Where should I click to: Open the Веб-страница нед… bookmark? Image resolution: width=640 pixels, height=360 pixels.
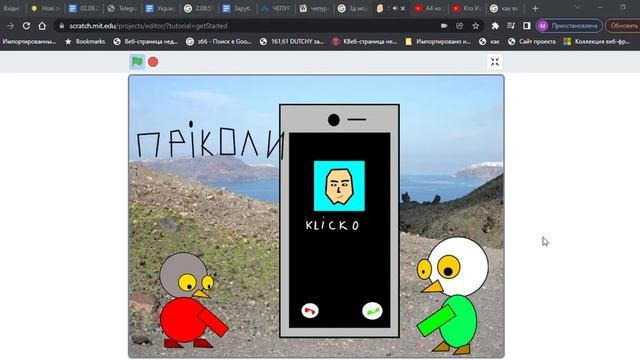146,41
